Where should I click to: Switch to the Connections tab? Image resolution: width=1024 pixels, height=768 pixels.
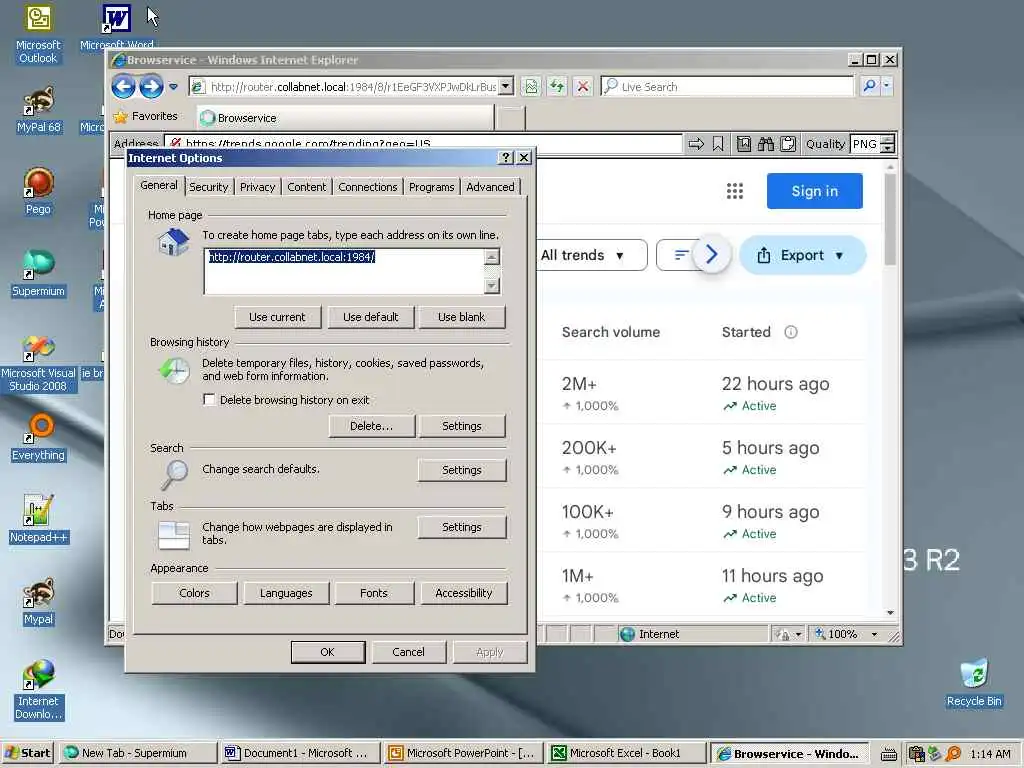click(x=368, y=187)
